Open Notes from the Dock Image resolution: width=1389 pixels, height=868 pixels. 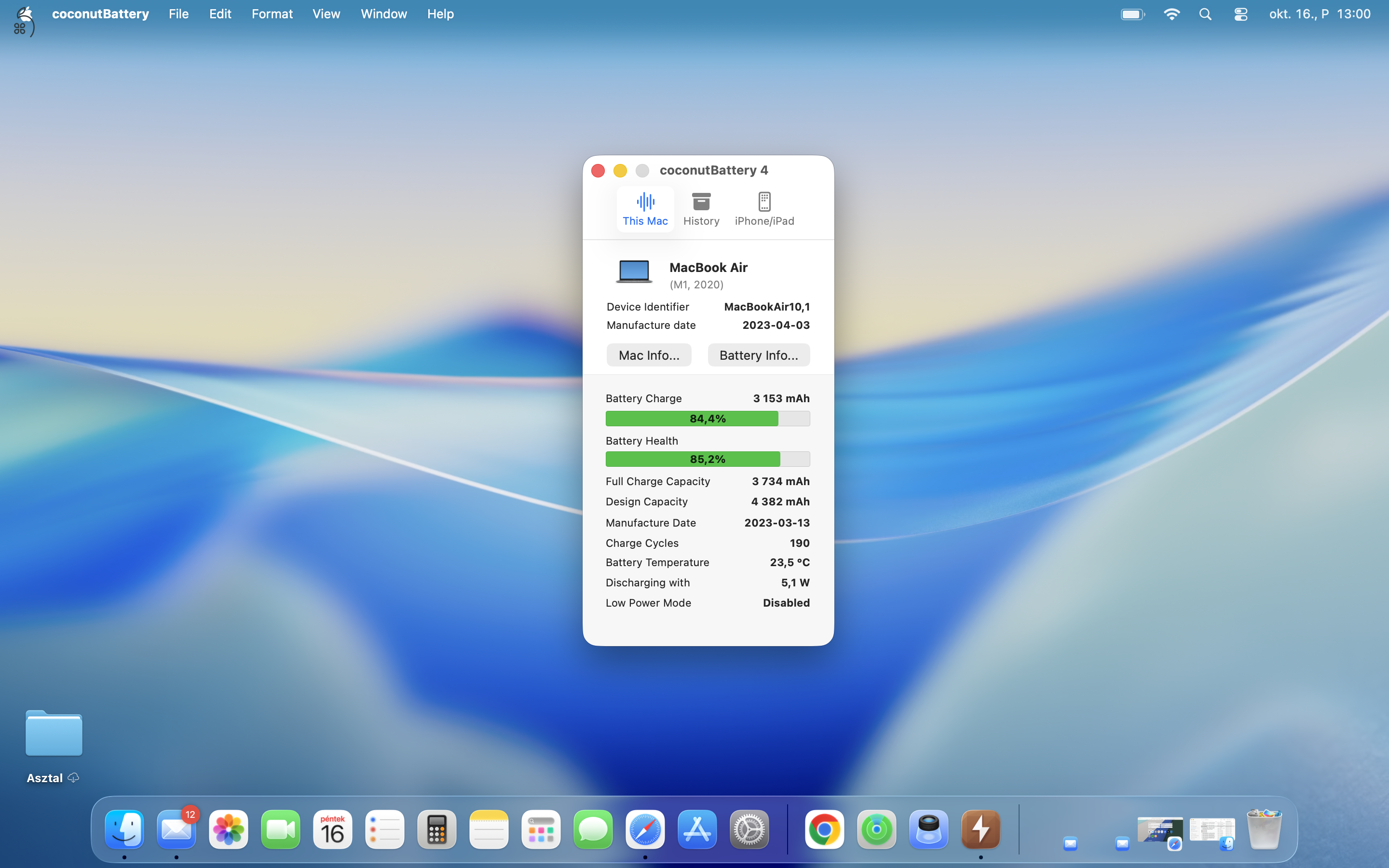pyautogui.click(x=489, y=829)
